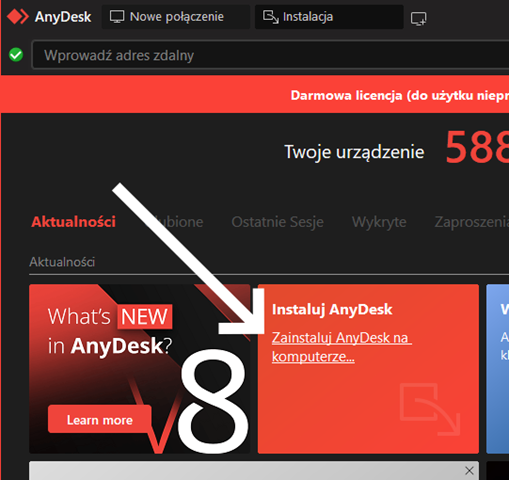Click the monitor icon in Nowe połączenie tab

[117, 17]
